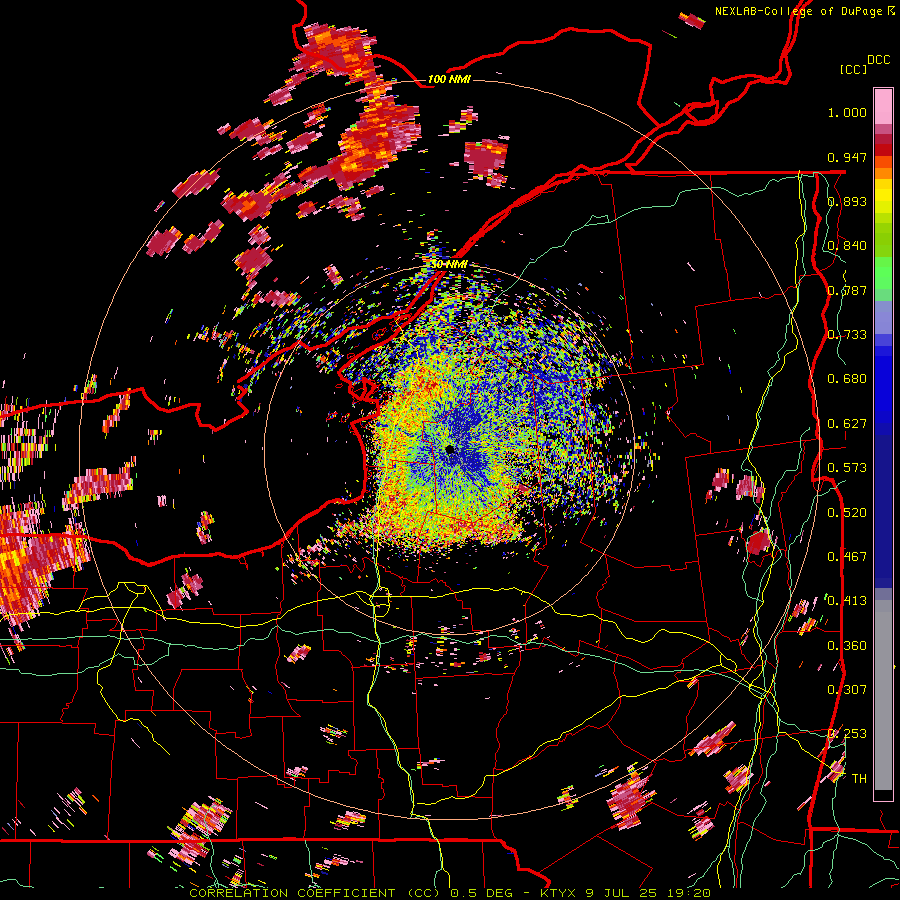Click the 50 NMI range ring label

pos(449,264)
